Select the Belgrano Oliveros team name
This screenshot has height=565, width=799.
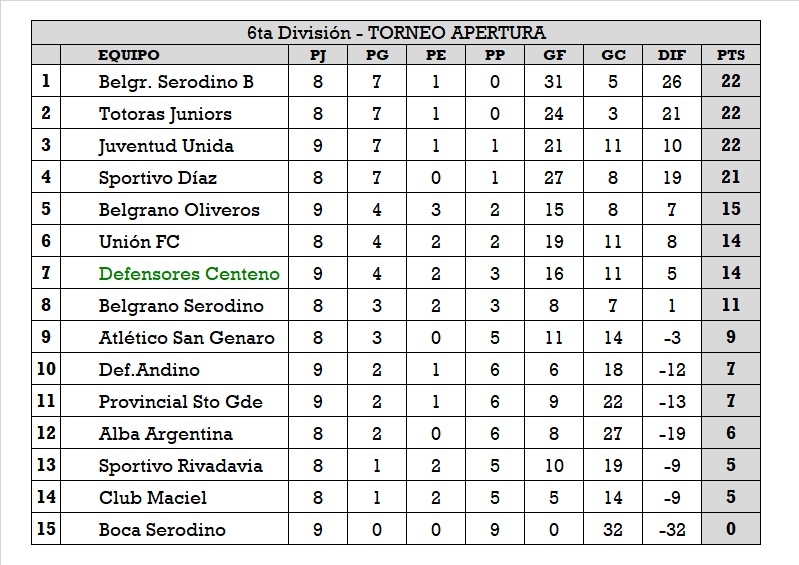[179, 210]
